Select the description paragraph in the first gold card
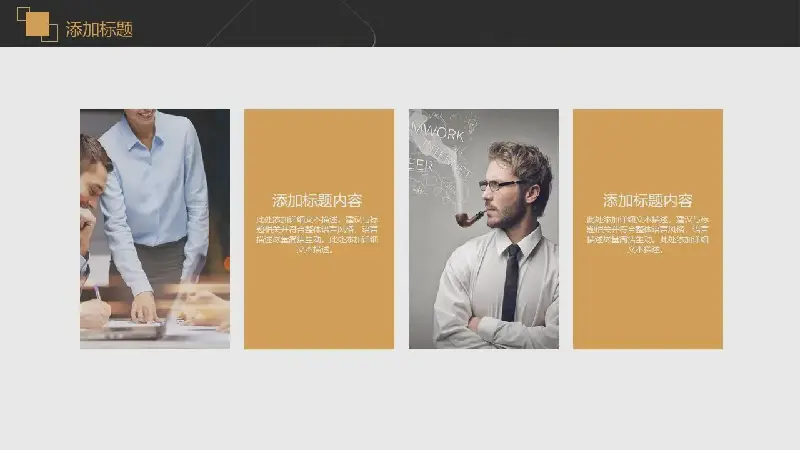The image size is (800, 450). click(317, 235)
